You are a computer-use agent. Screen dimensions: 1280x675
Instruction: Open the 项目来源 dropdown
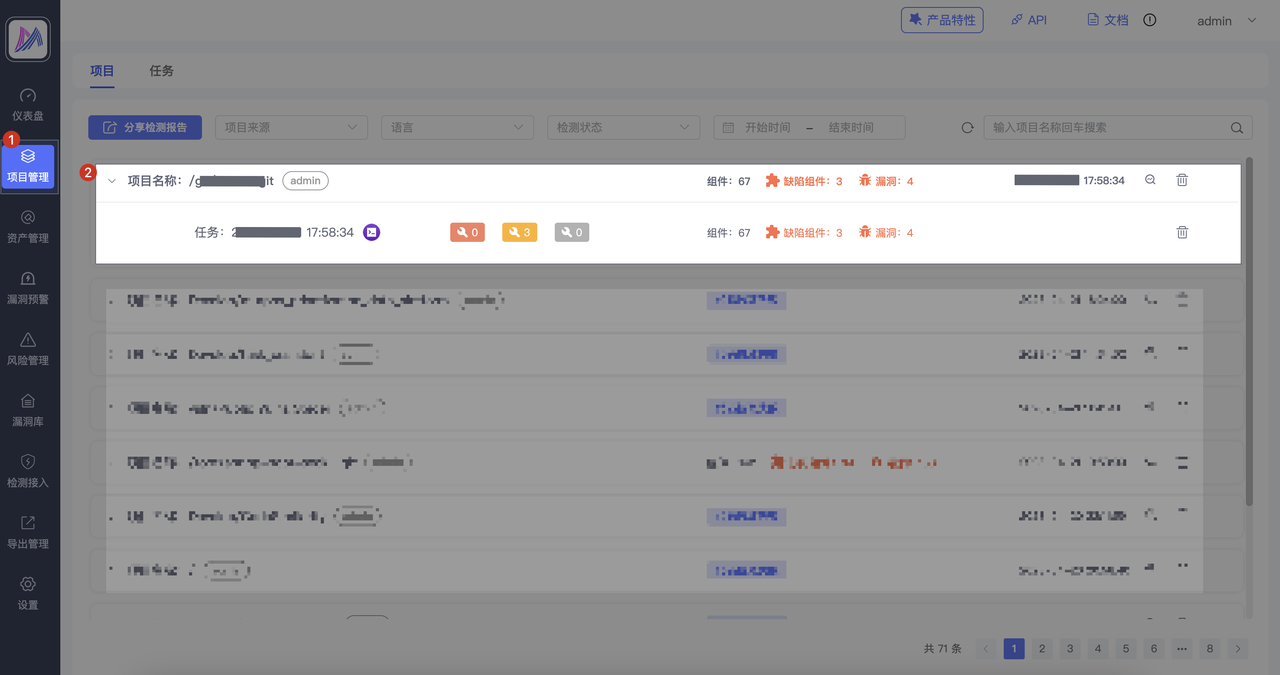tap(291, 128)
